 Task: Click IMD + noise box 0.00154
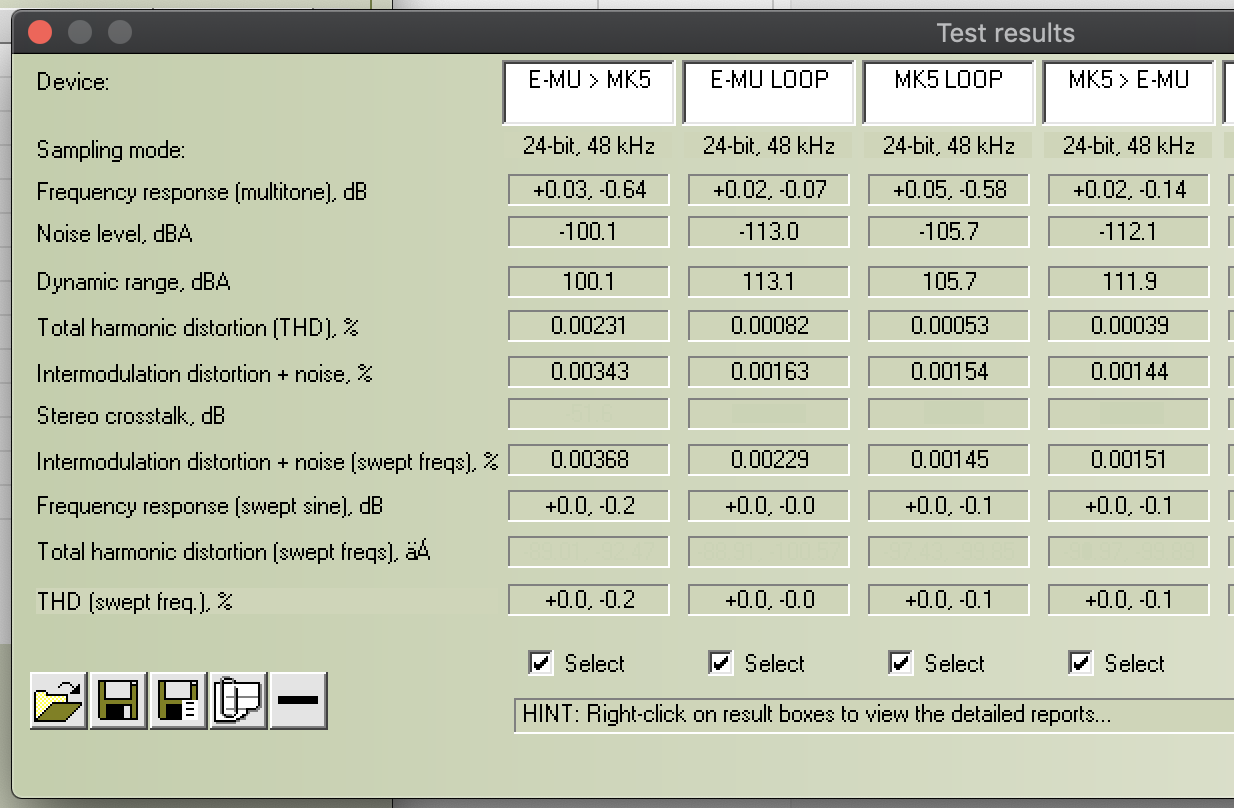pyautogui.click(x=949, y=372)
